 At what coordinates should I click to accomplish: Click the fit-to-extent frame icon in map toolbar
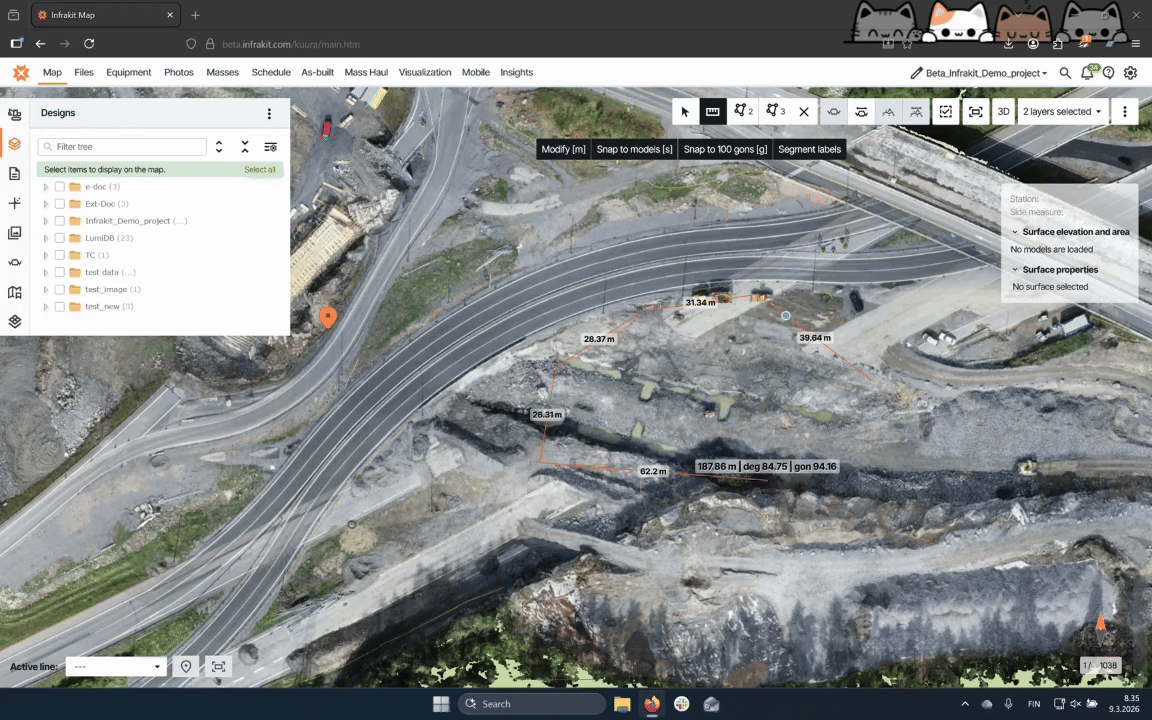point(975,112)
